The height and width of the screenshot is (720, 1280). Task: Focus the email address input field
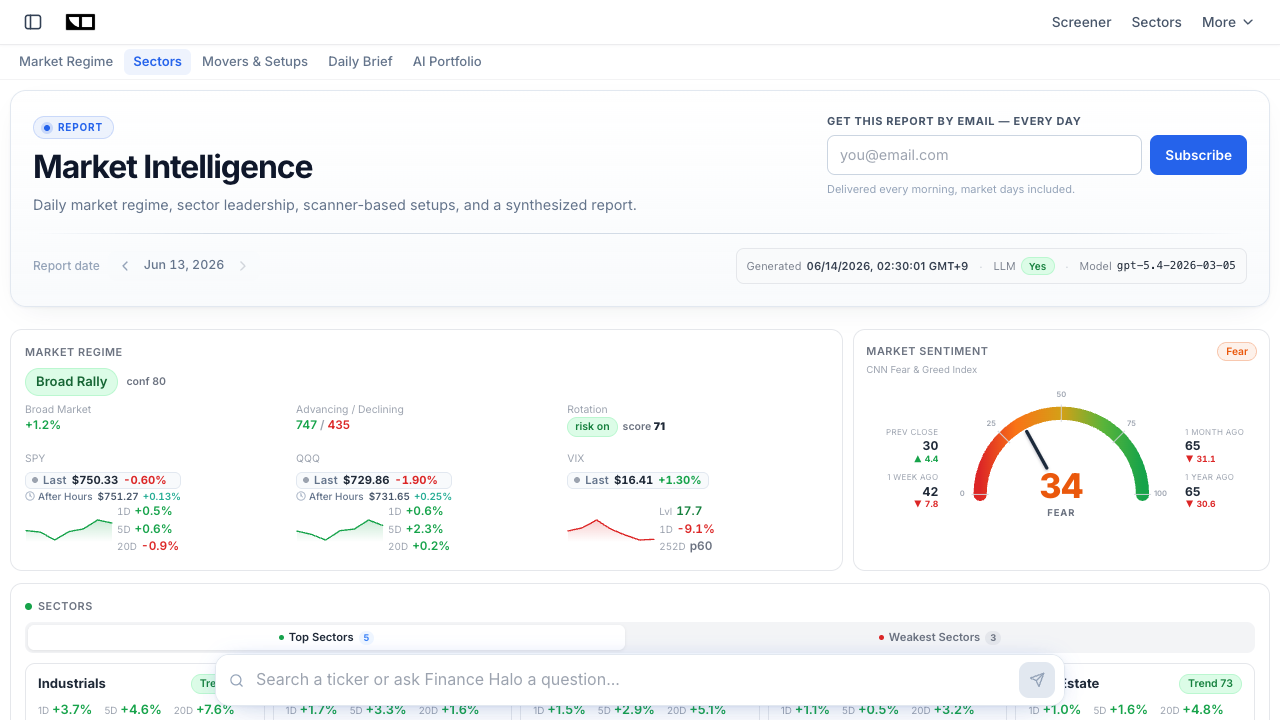[984, 155]
